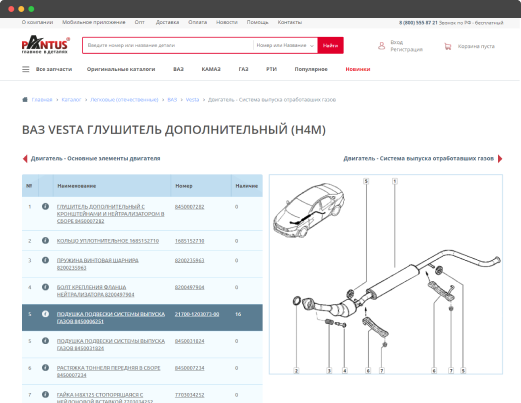This screenshot has height=403, width=521.
Task: Open Доставка in top bar
Action: [x=167, y=22]
